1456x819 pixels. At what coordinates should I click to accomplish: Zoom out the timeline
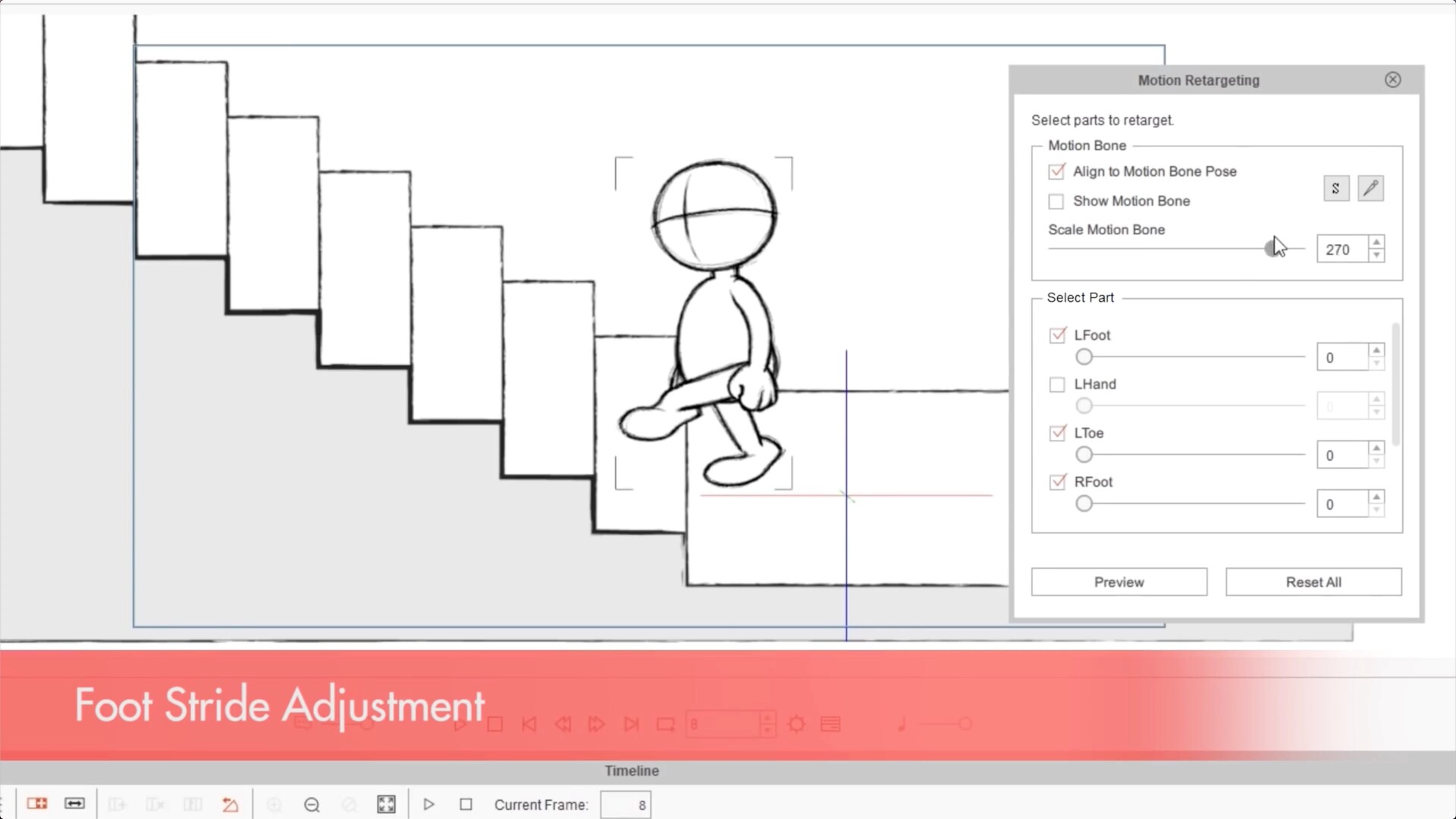pos(312,805)
